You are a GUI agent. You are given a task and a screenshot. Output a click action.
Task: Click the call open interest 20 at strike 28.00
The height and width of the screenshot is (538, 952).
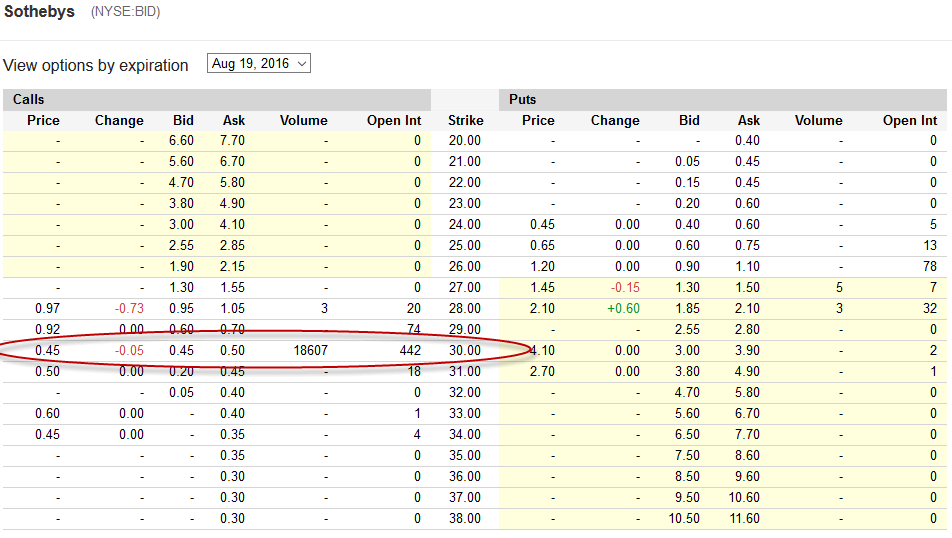(x=414, y=308)
